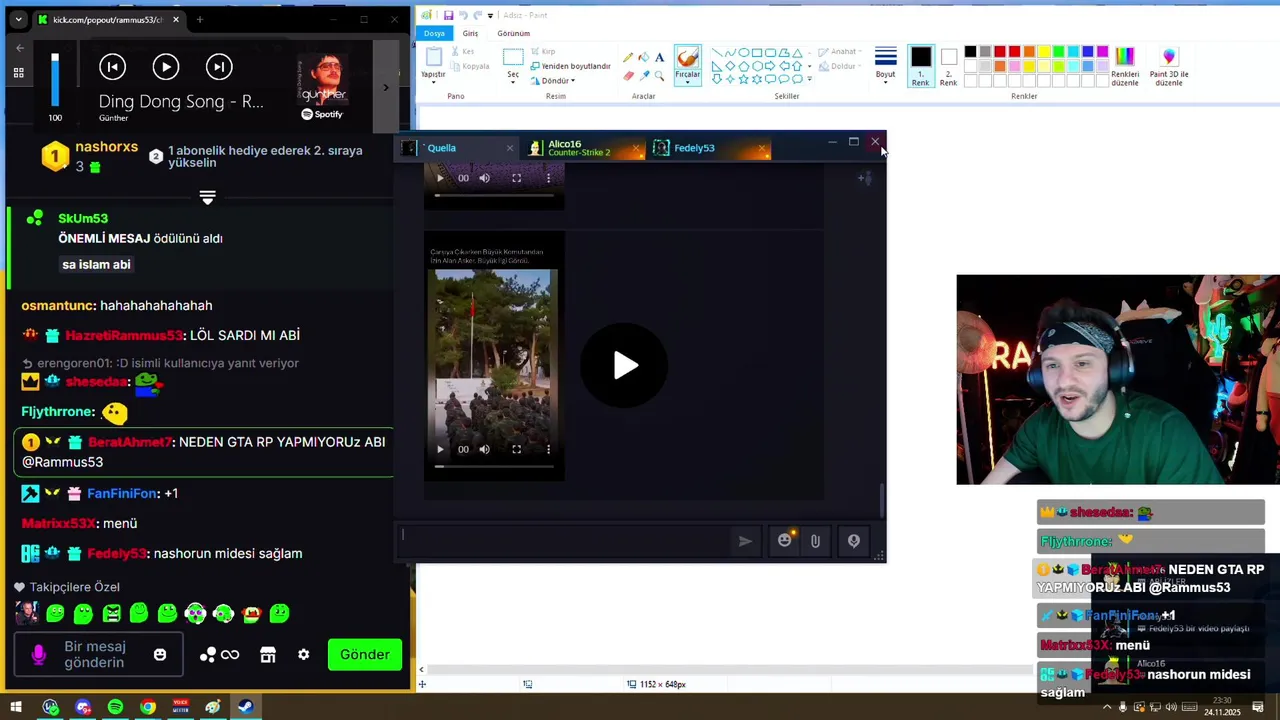This screenshot has width=1280, height=720.
Task: Open the Chrome tab search dropdown
Action: [x=18, y=19]
